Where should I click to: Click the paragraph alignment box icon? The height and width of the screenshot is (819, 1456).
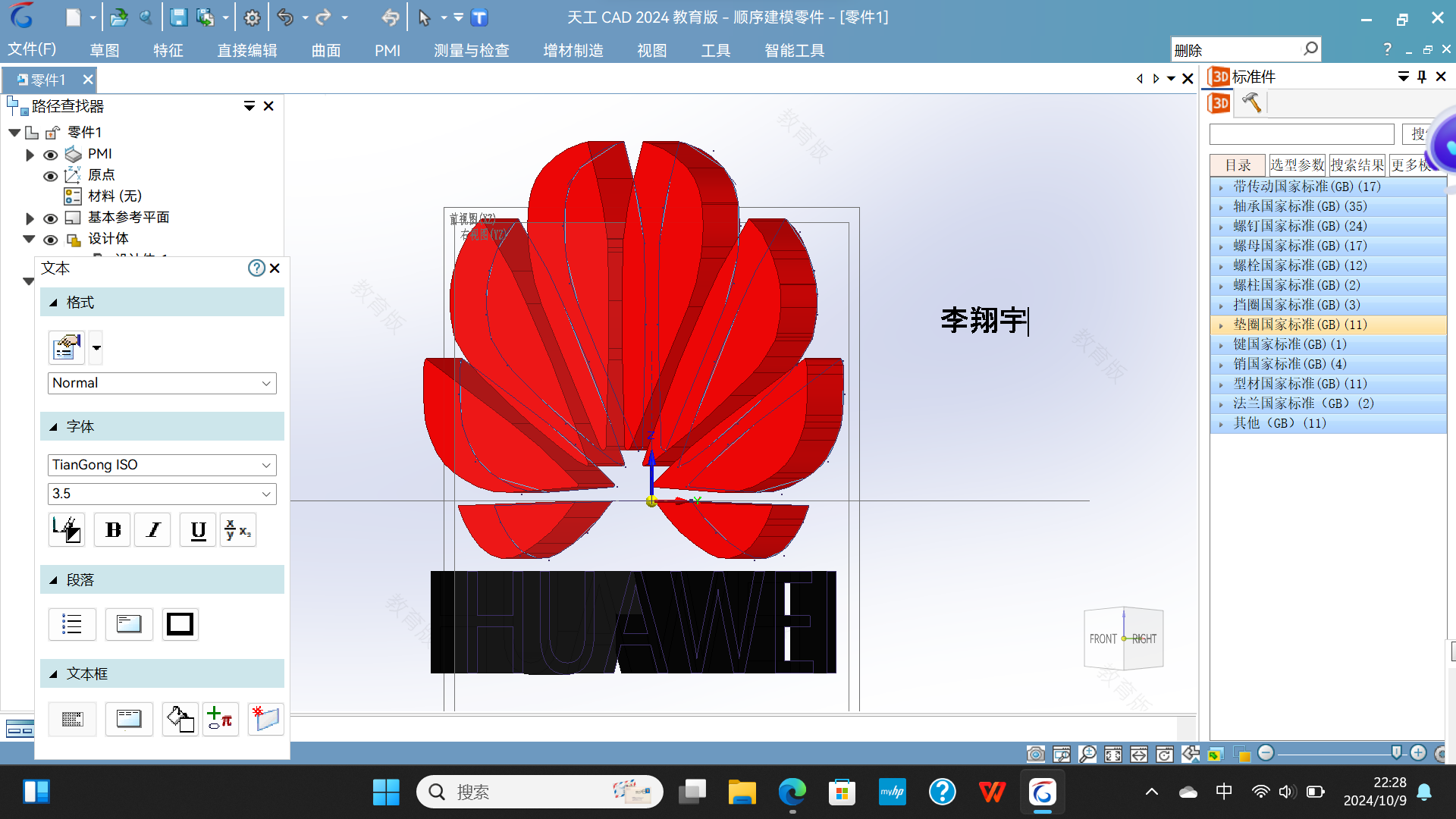(129, 624)
